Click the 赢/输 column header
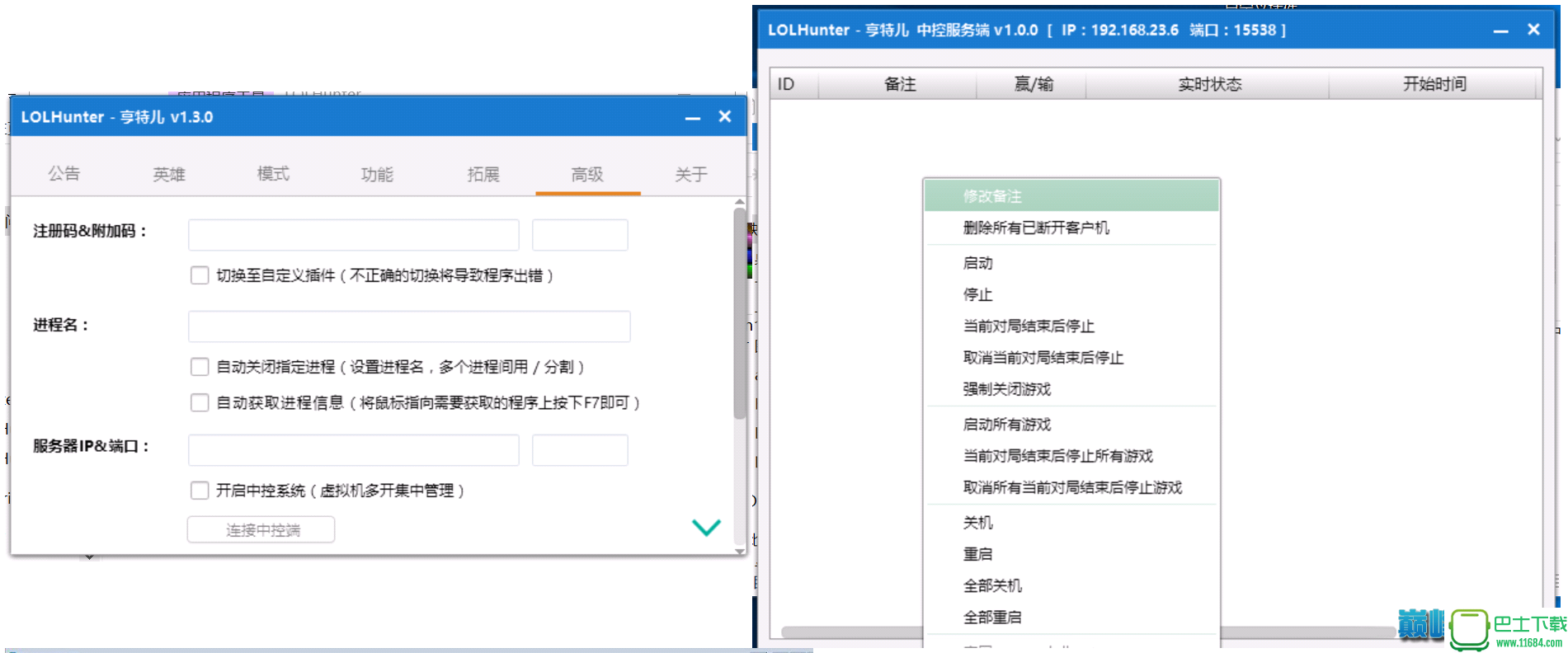The width and height of the screenshot is (1568, 653). coord(1032,84)
